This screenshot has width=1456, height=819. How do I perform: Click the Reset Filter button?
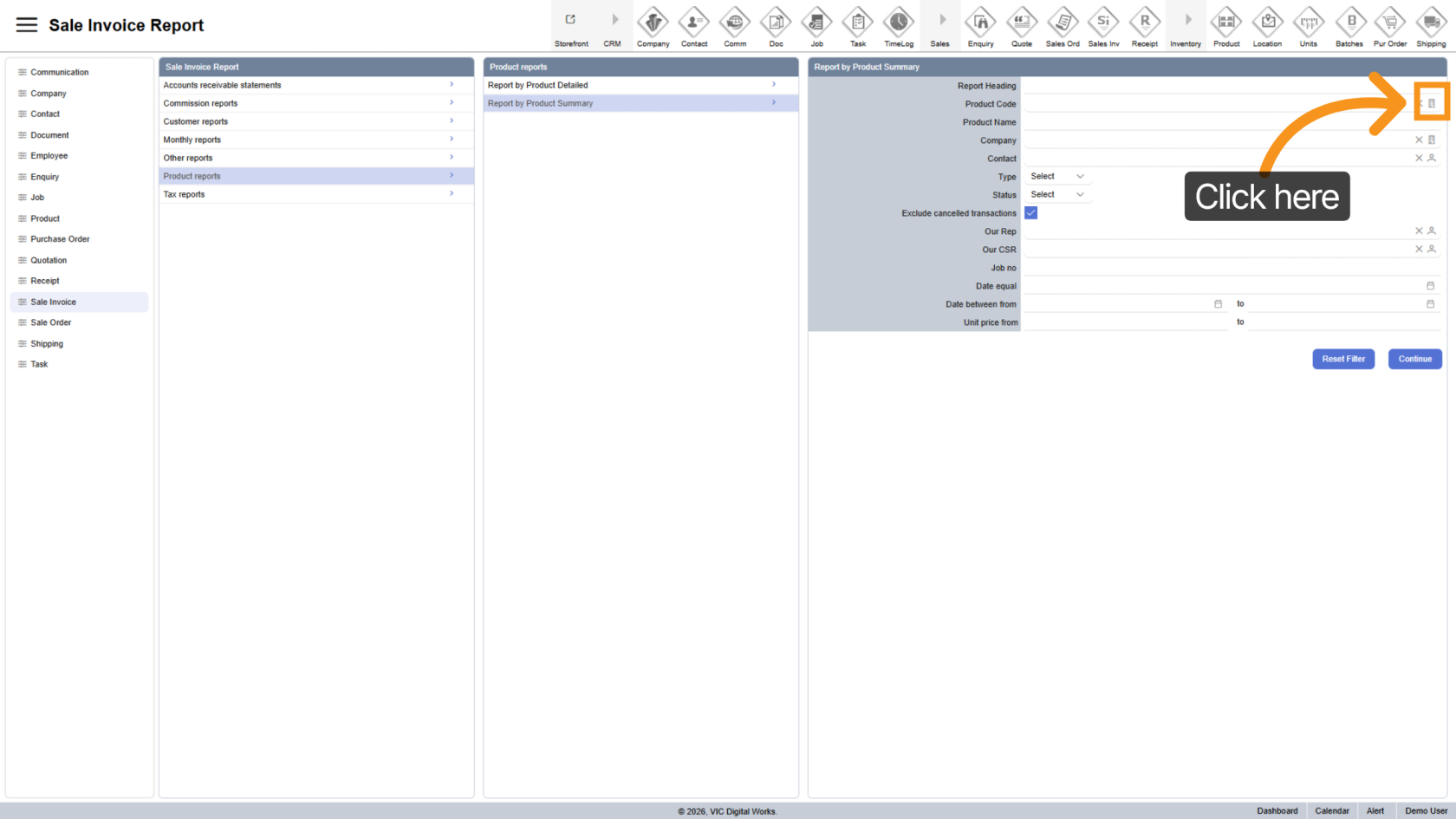[x=1342, y=359]
